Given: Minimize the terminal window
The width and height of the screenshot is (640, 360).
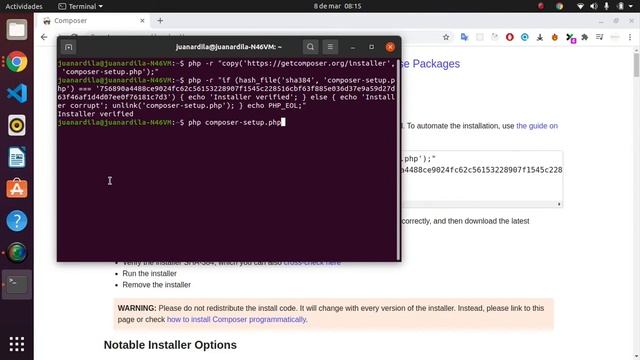Looking at the screenshot, I should [353, 47].
